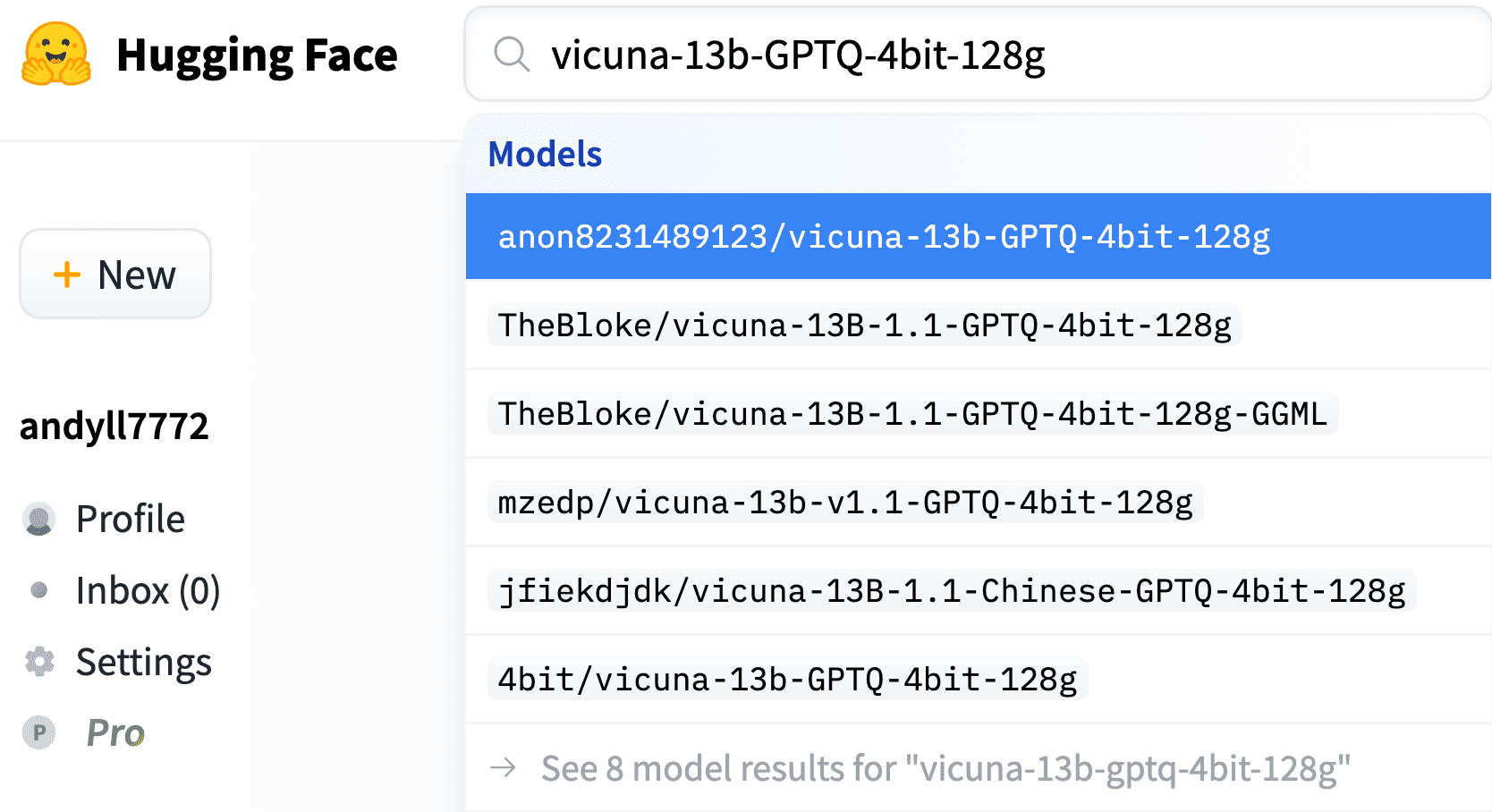This screenshot has width=1492, height=812.
Task: Go to Inbox (0)
Action: 148,590
